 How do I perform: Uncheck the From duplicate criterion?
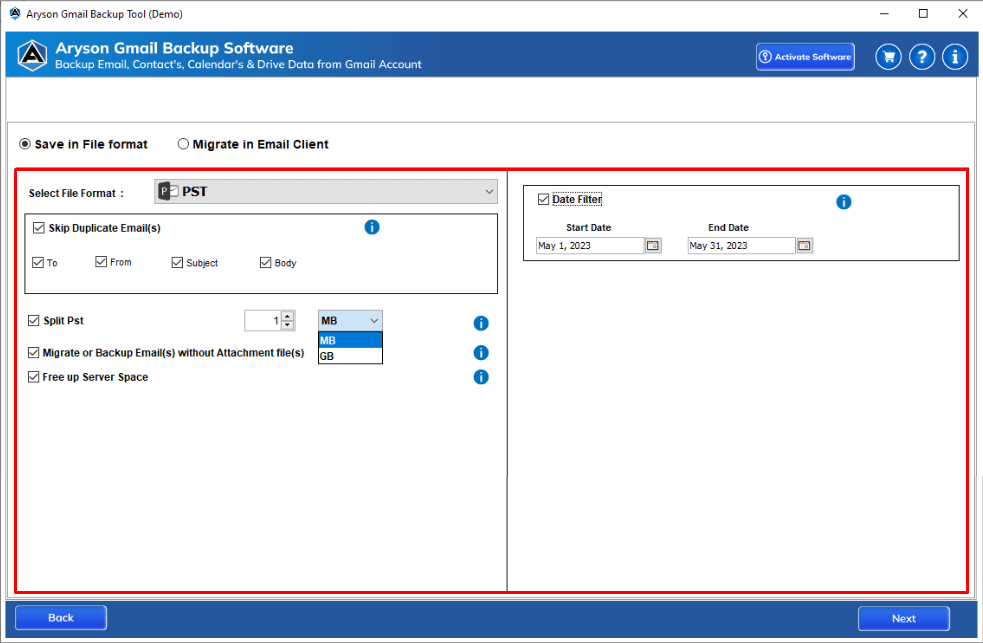[x=101, y=261]
